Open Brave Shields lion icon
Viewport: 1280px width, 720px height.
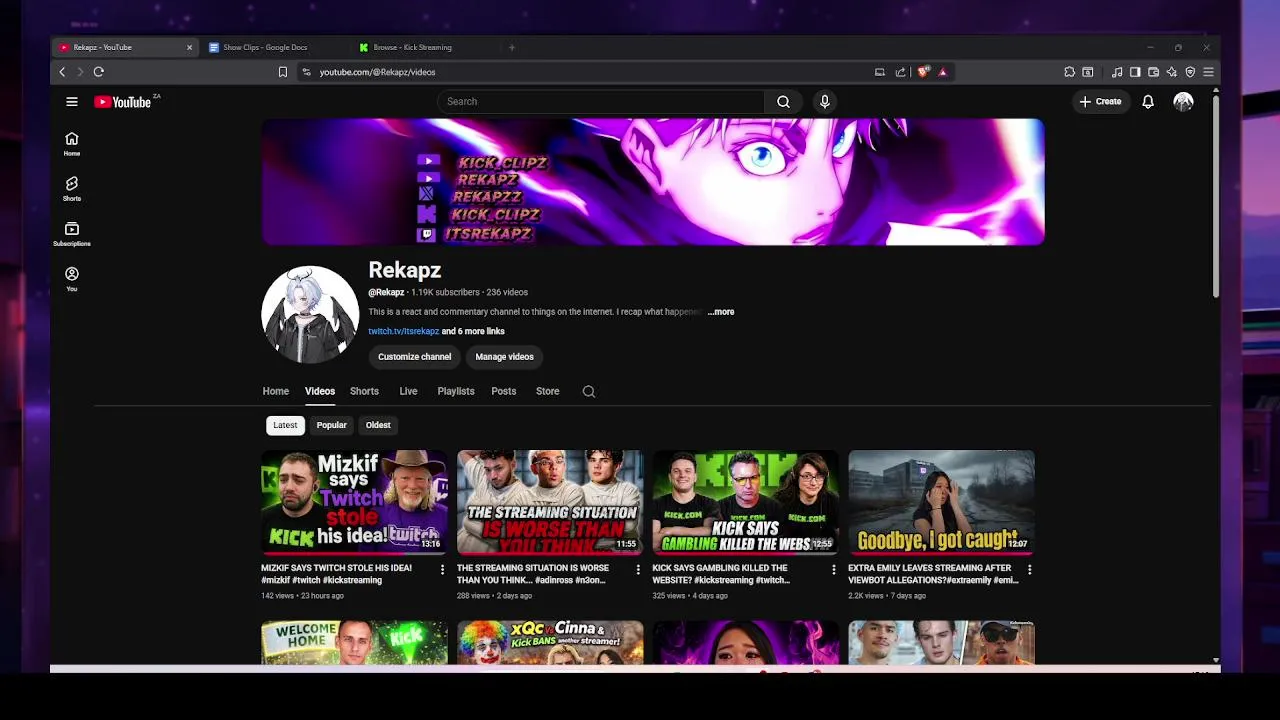click(x=924, y=72)
